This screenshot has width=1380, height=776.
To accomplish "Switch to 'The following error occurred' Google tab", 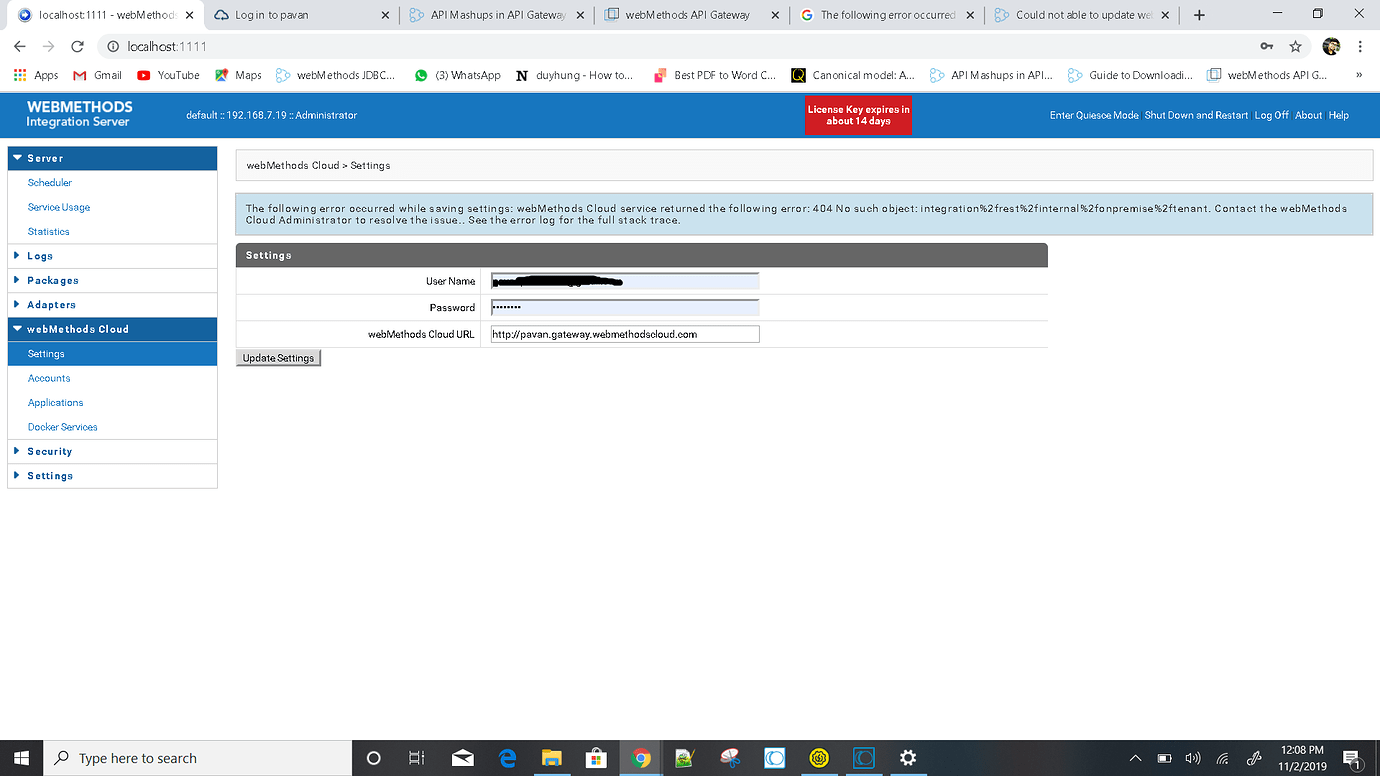I will [886, 15].
